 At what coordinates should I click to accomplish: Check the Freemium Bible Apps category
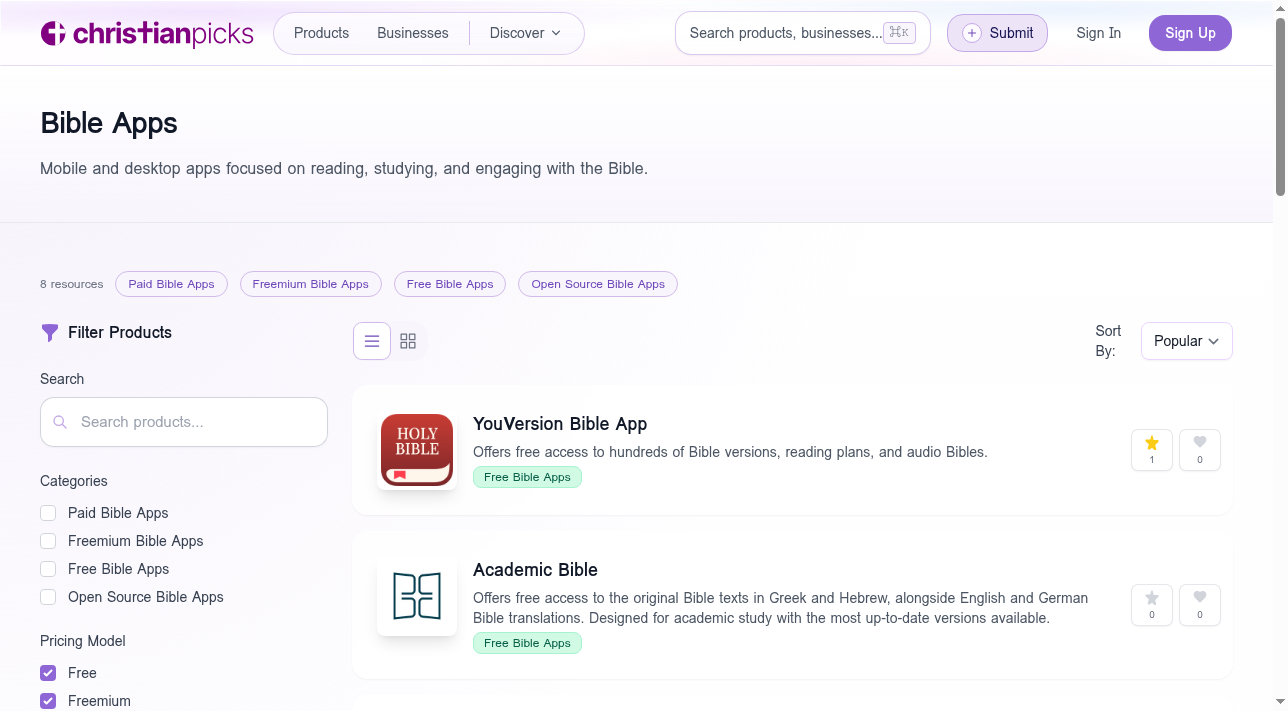48,541
